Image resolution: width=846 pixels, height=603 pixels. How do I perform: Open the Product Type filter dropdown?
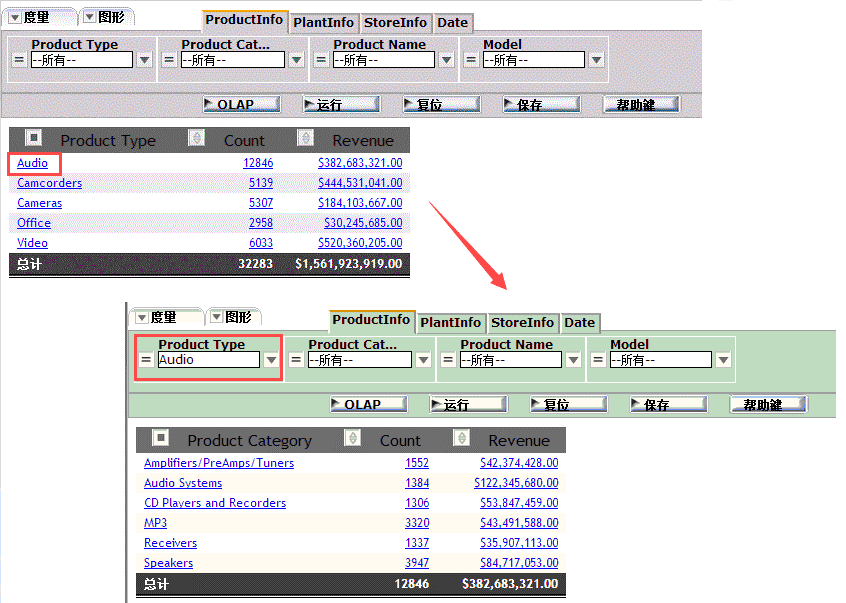pos(142,59)
